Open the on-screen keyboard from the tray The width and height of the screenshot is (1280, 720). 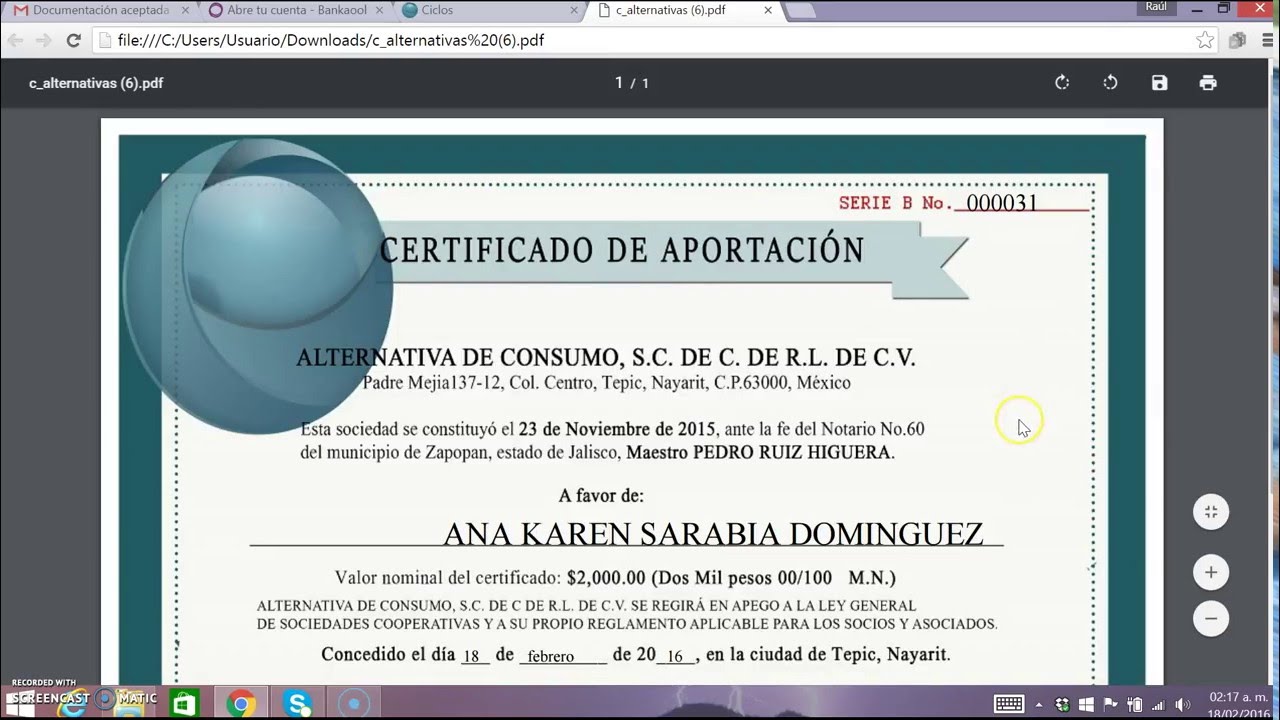1008,704
